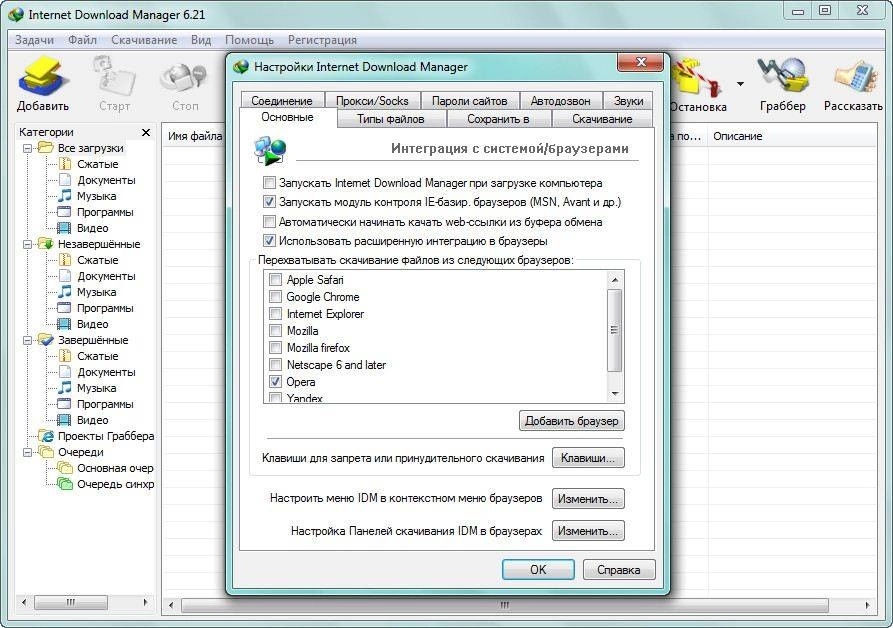The width and height of the screenshot is (893, 628).
Task: Select Видео under Все загрузки
Action: [x=84, y=228]
